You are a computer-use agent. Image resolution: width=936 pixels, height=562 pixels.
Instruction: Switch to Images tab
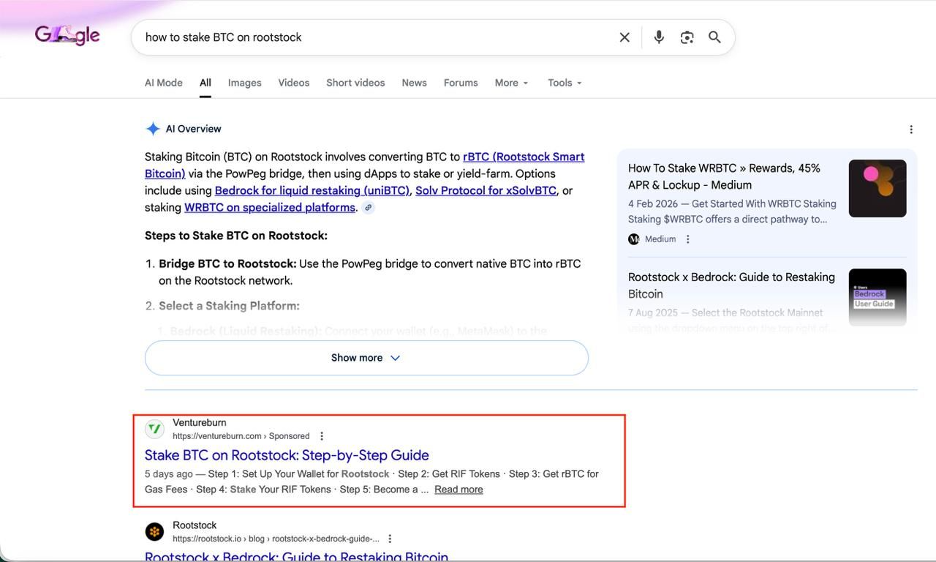point(245,82)
